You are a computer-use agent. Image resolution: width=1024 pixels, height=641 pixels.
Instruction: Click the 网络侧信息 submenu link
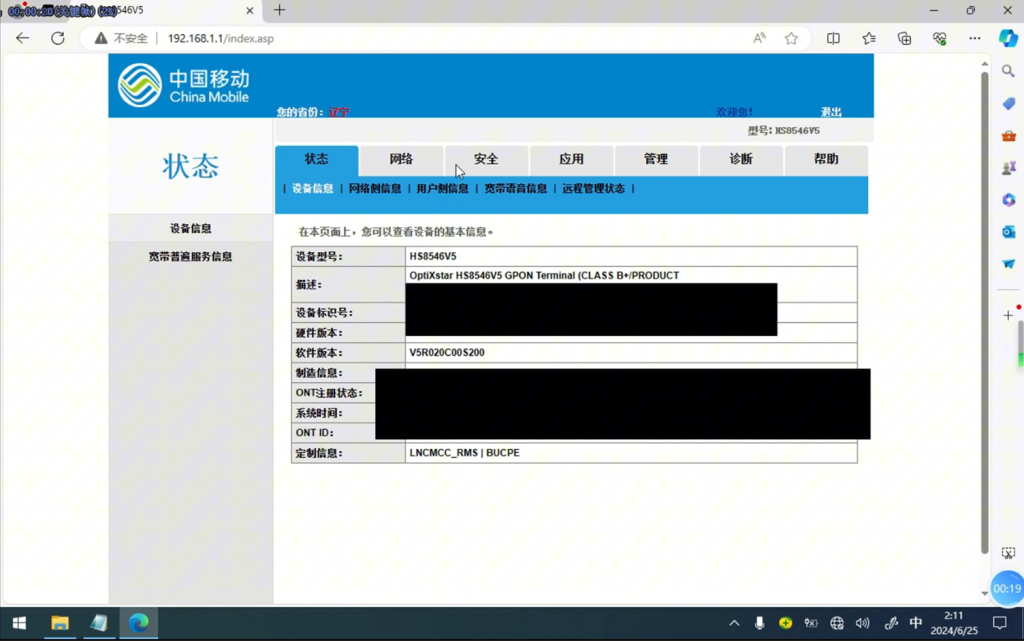(x=375, y=188)
